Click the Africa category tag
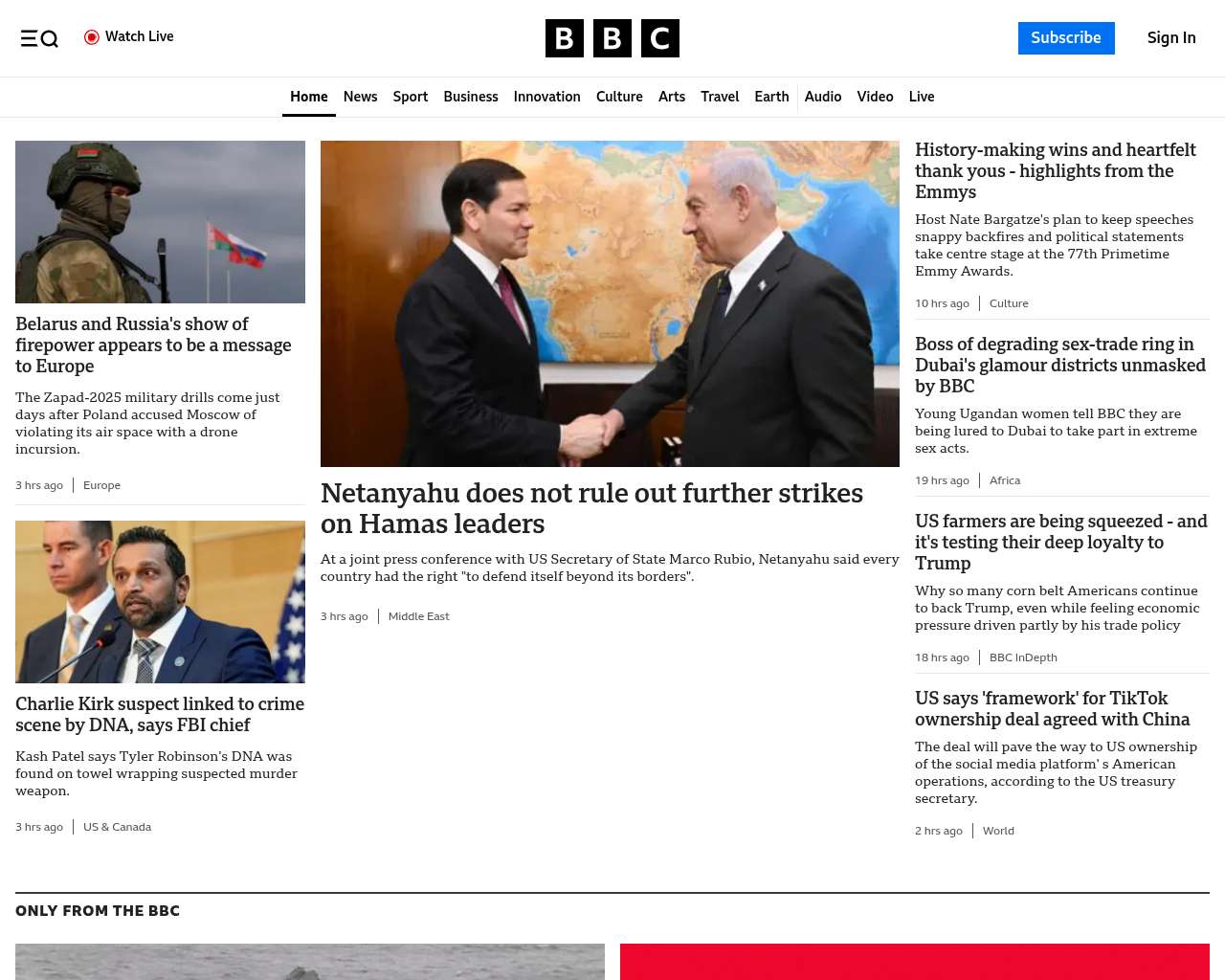Viewport: 1225px width, 980px height. [x=1005, y=480]
